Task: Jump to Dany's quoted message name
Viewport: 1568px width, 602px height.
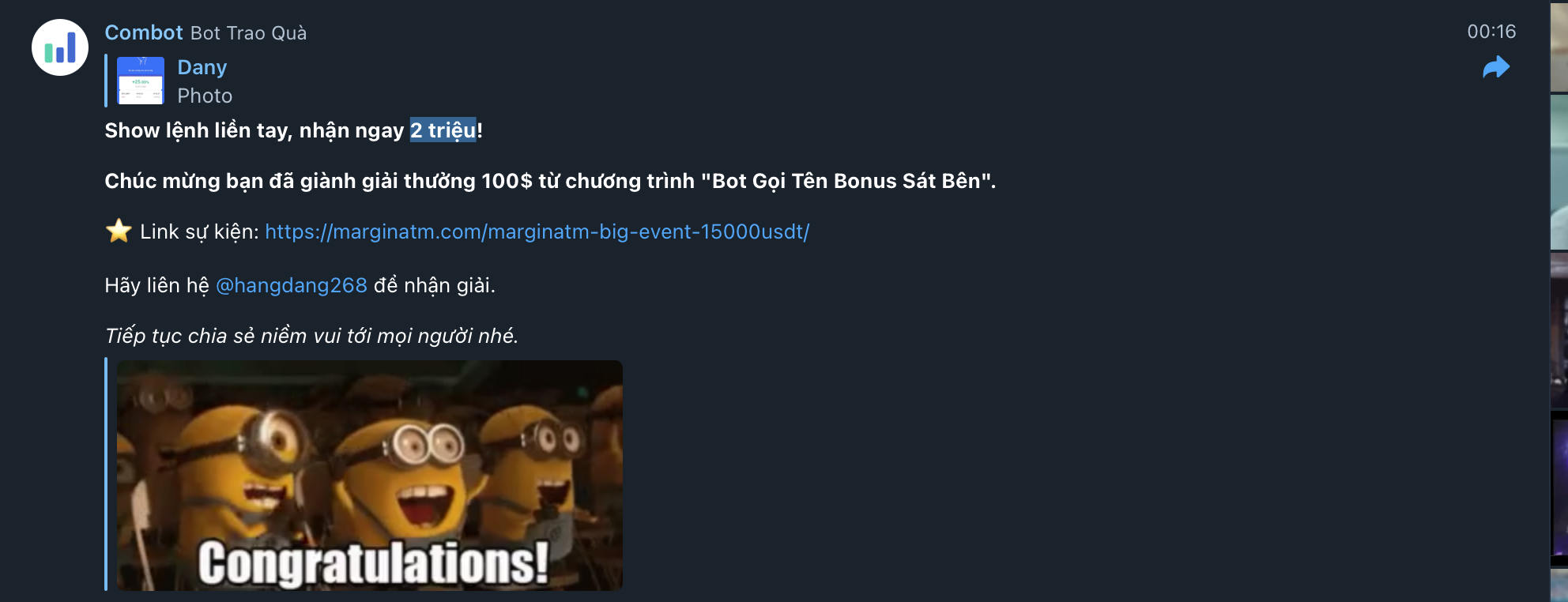Action: click(x=202, y=67)
